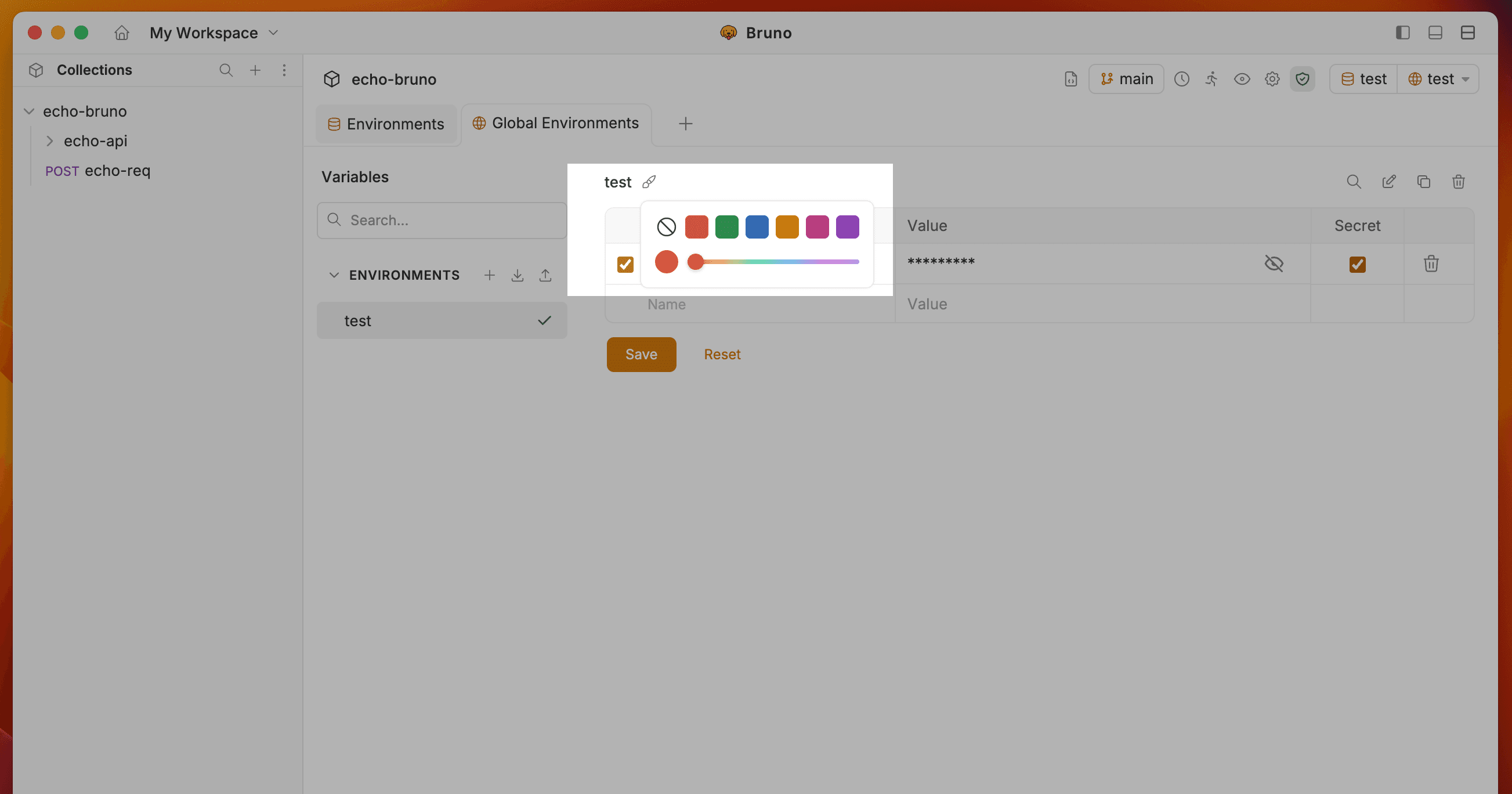Open the collection code view icon
This screenshot has width=1512, height=794.
point(1070,79)
